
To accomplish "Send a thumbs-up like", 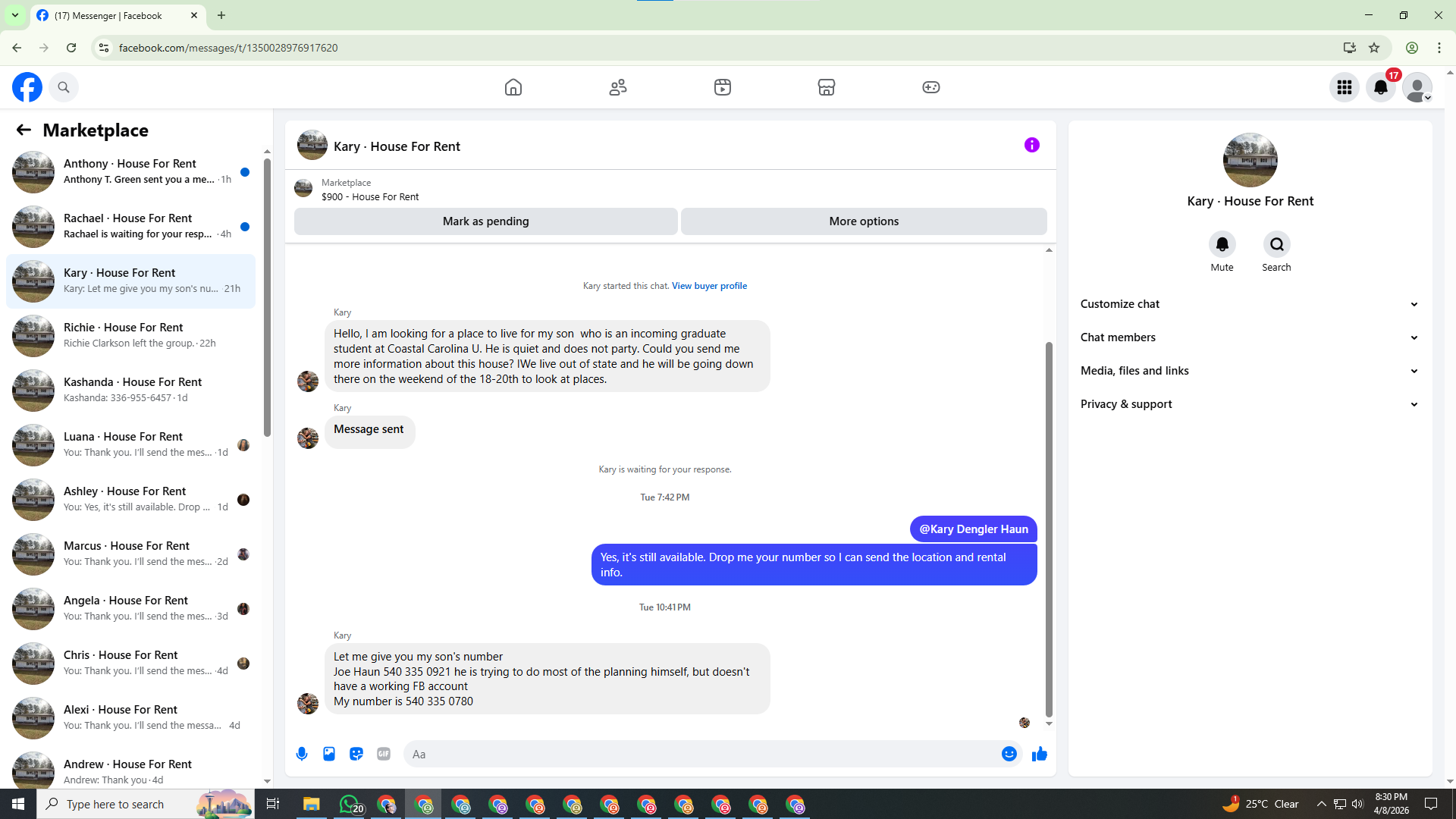I will [x=1040, y=754].
